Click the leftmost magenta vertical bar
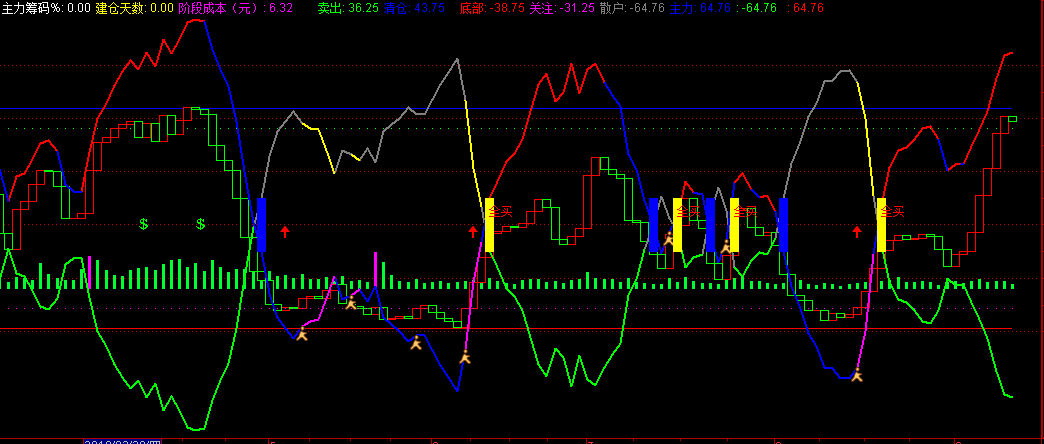 [90, 271]
